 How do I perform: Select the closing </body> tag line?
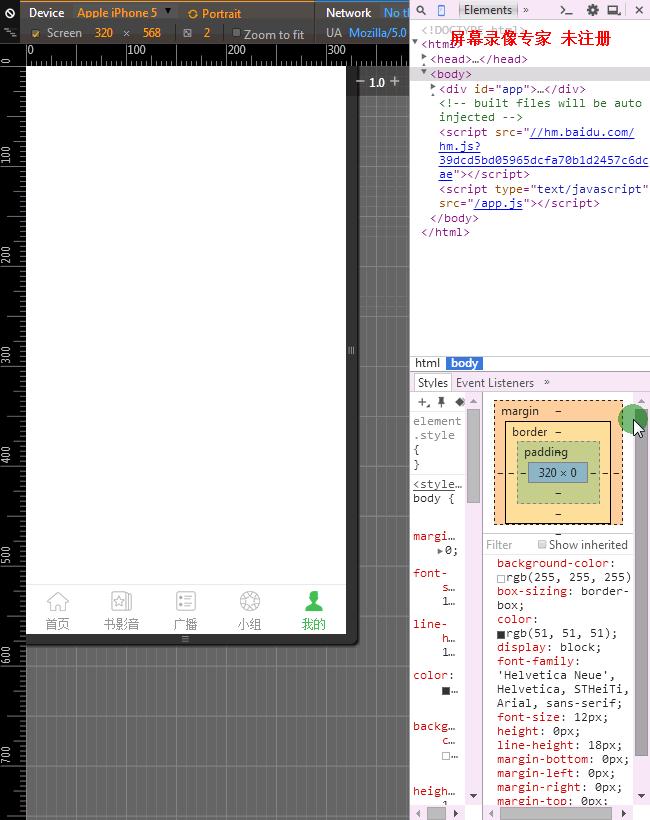click(x=454, y=218)
